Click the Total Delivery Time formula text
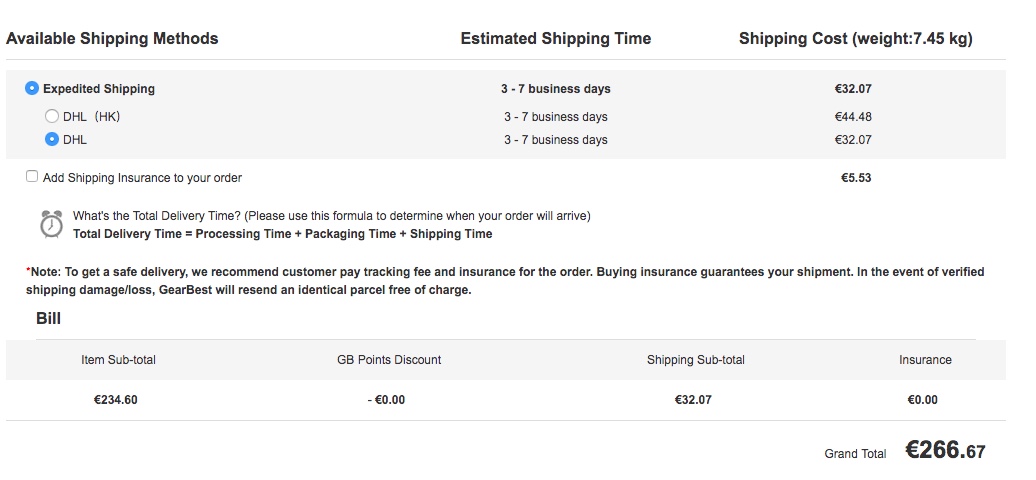 (x=282, y=233)
